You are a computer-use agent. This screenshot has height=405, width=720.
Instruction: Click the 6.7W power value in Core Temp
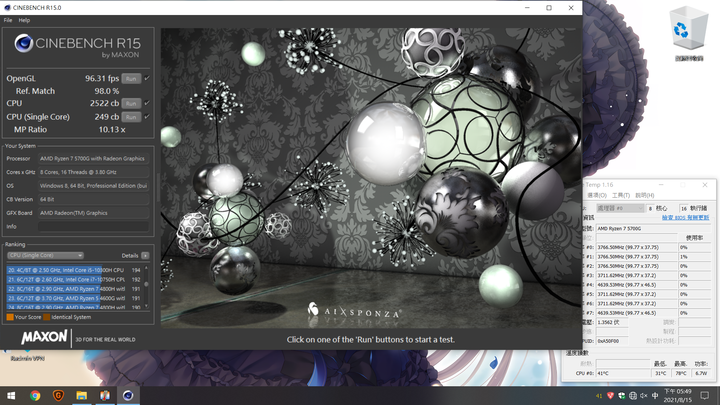click(701, 373)
